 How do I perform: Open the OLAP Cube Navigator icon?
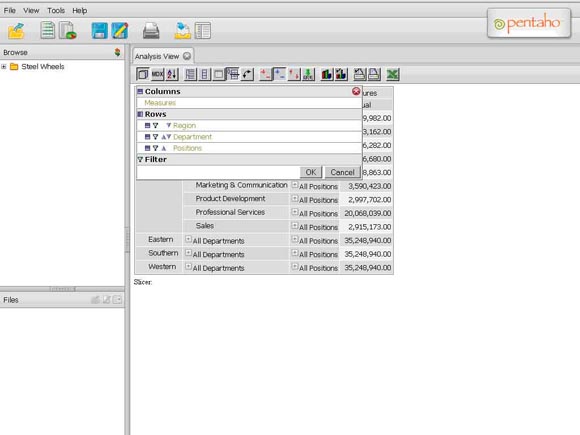coord(142,74)
